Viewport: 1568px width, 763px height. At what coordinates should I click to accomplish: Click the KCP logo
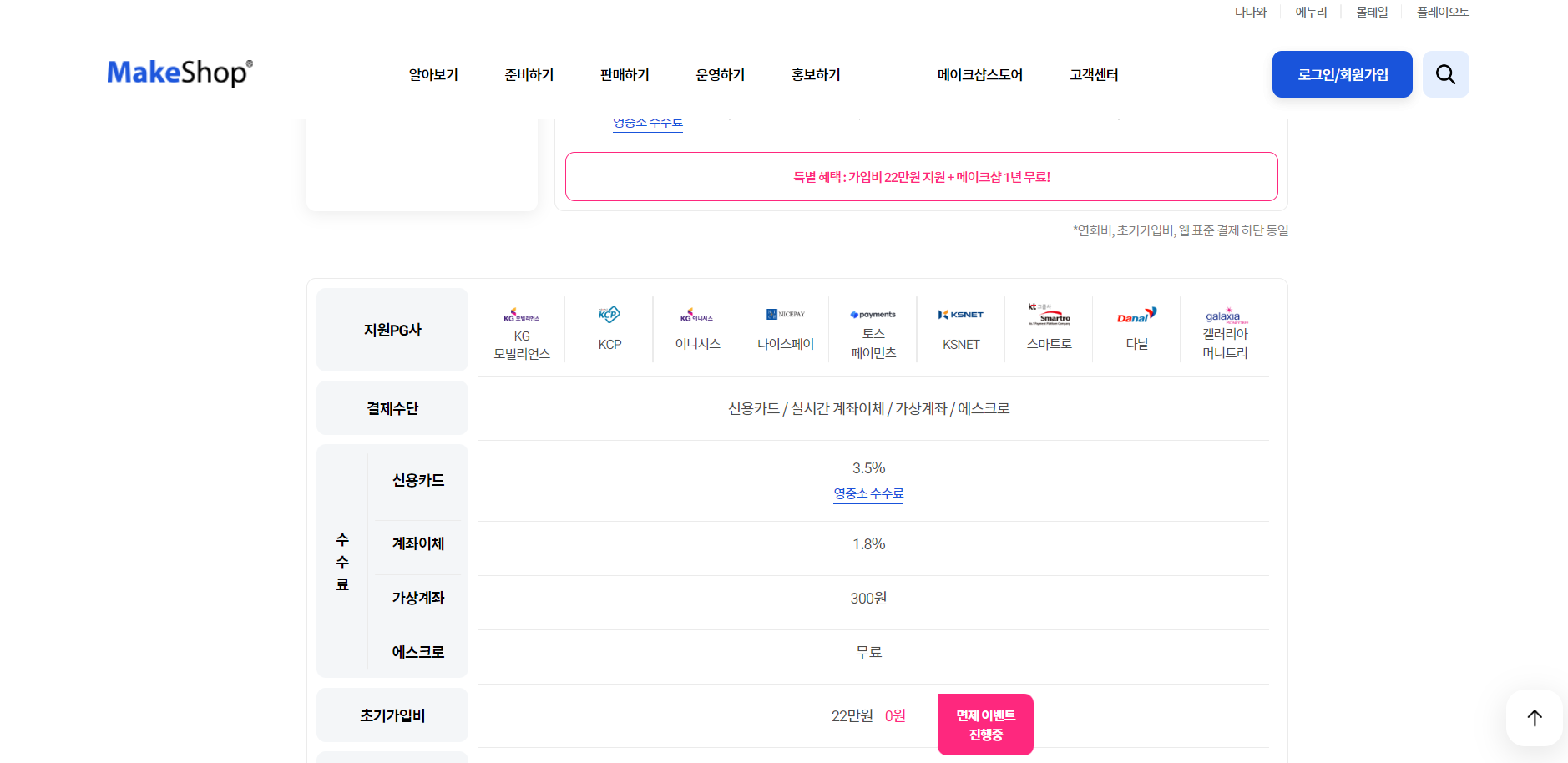[x=609, y=315]
